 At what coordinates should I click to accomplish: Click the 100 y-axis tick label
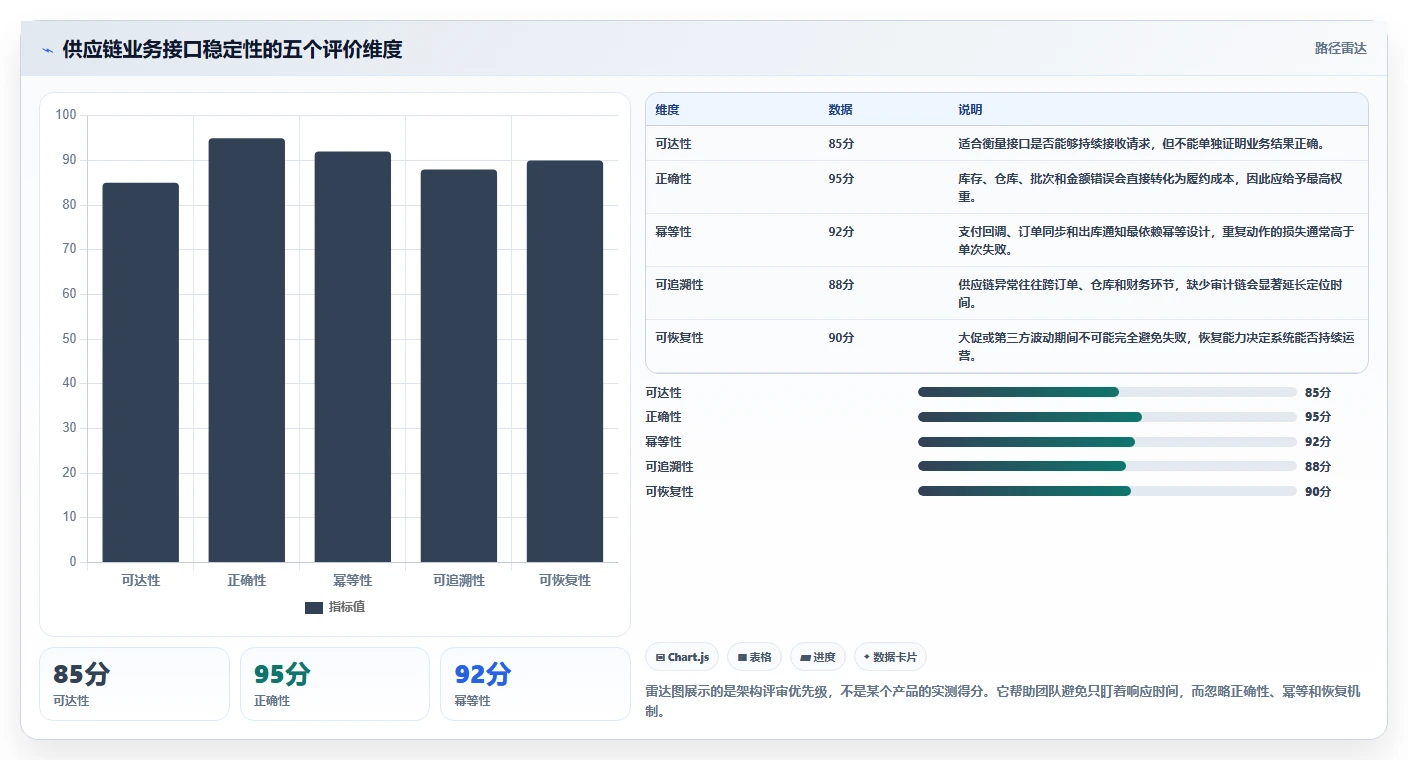pyautogui.click(x=66, y=115)
